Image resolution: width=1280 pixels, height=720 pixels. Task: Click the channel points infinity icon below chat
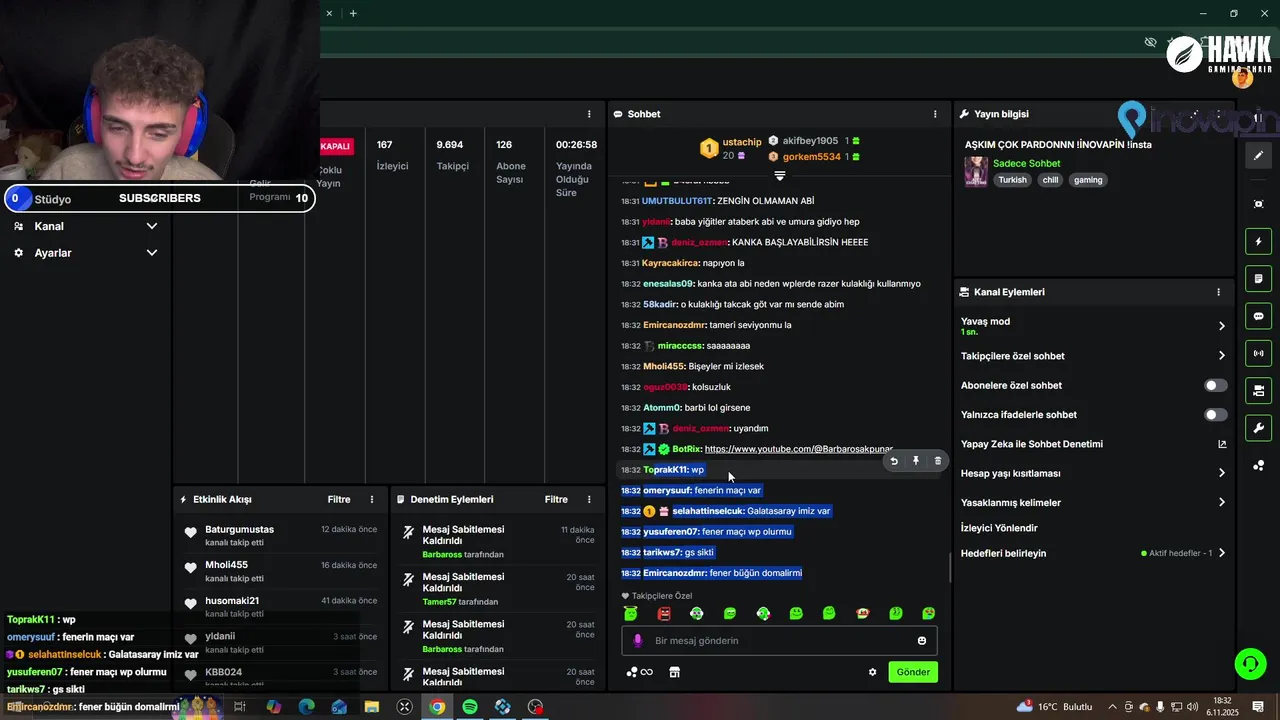(x=640, y=672)
